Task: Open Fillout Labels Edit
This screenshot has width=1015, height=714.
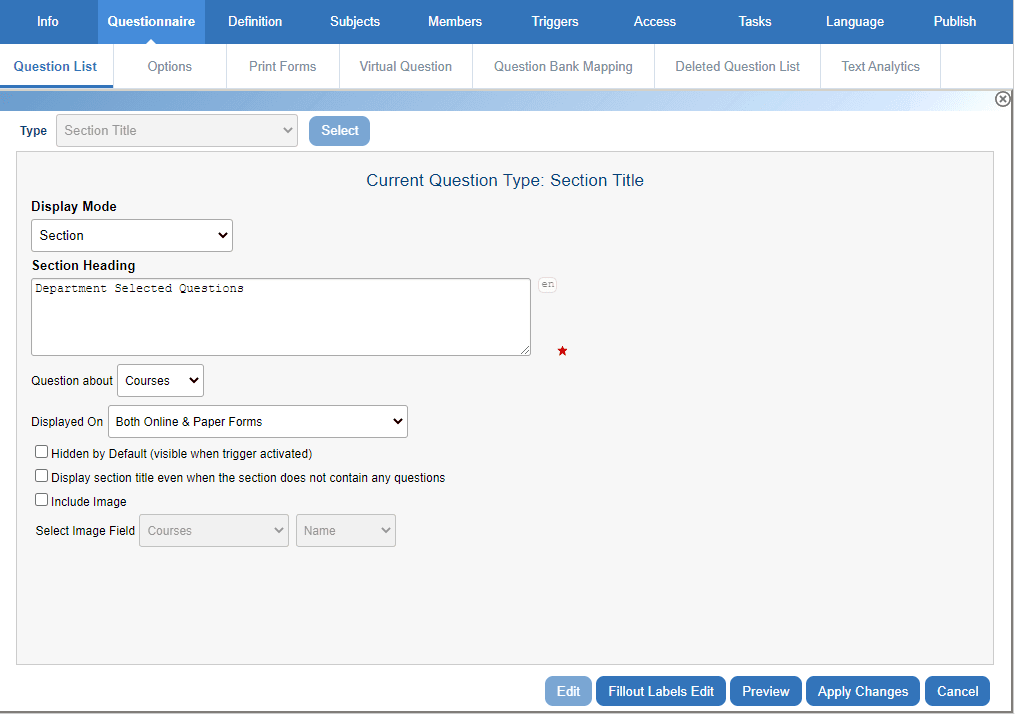Action: pos(661,691)
